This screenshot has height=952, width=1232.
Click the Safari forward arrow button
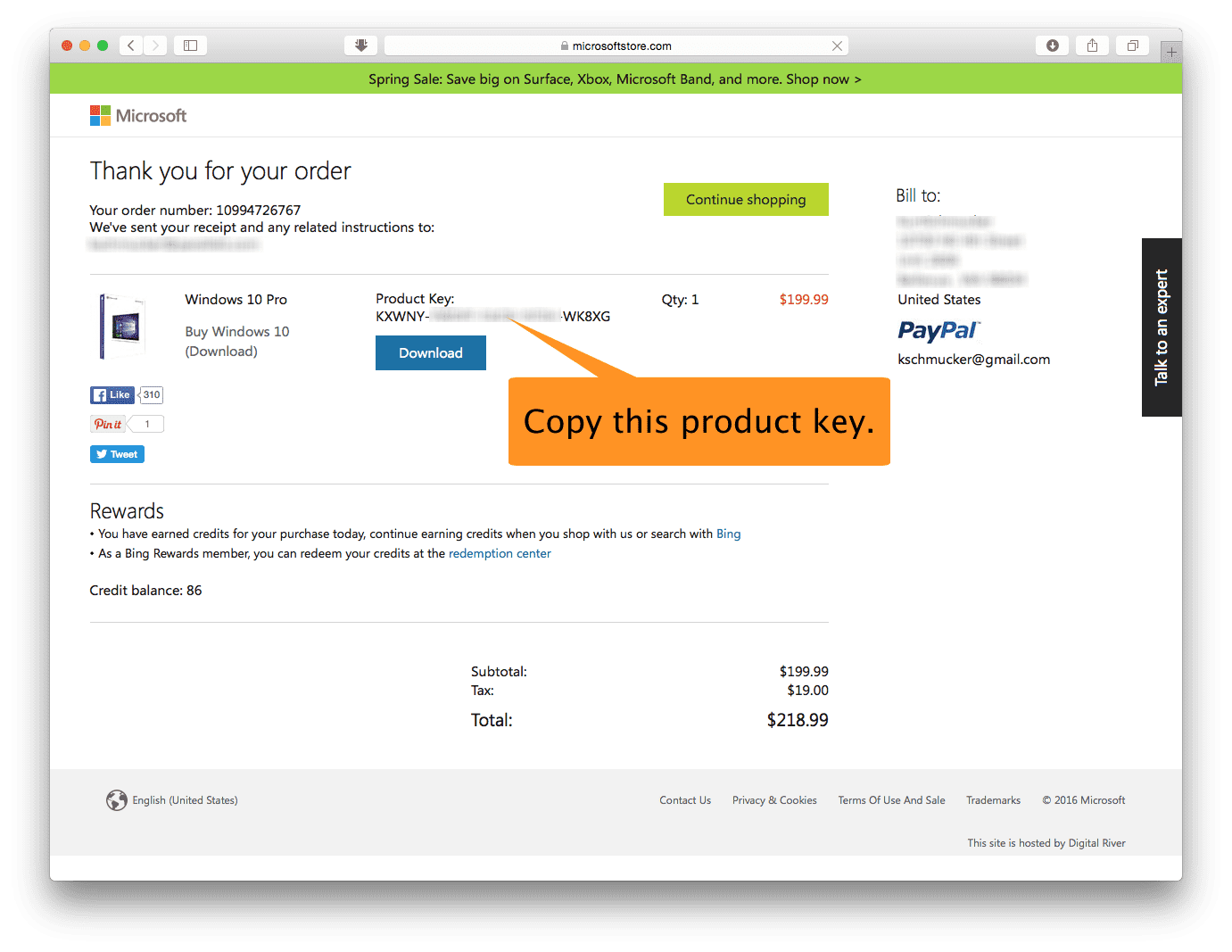pos(155,46)
